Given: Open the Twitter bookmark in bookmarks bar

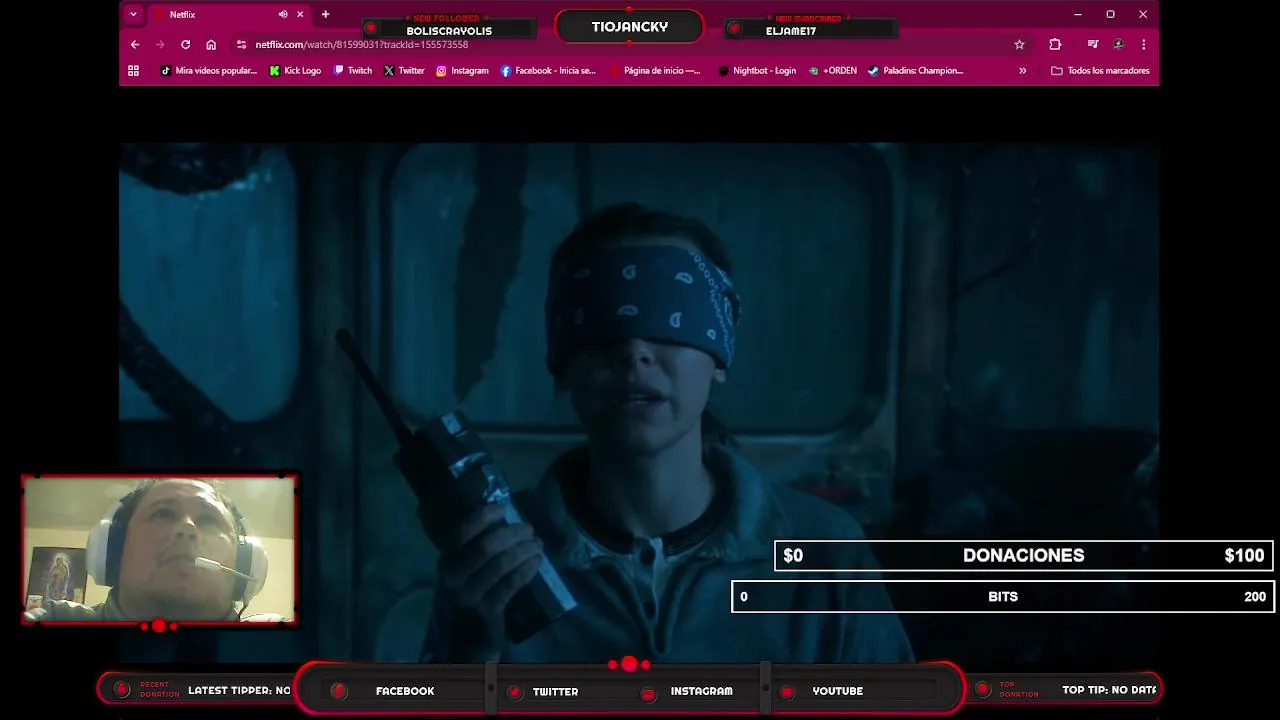Looking at the screenshot, I should [x=404, y=71].
